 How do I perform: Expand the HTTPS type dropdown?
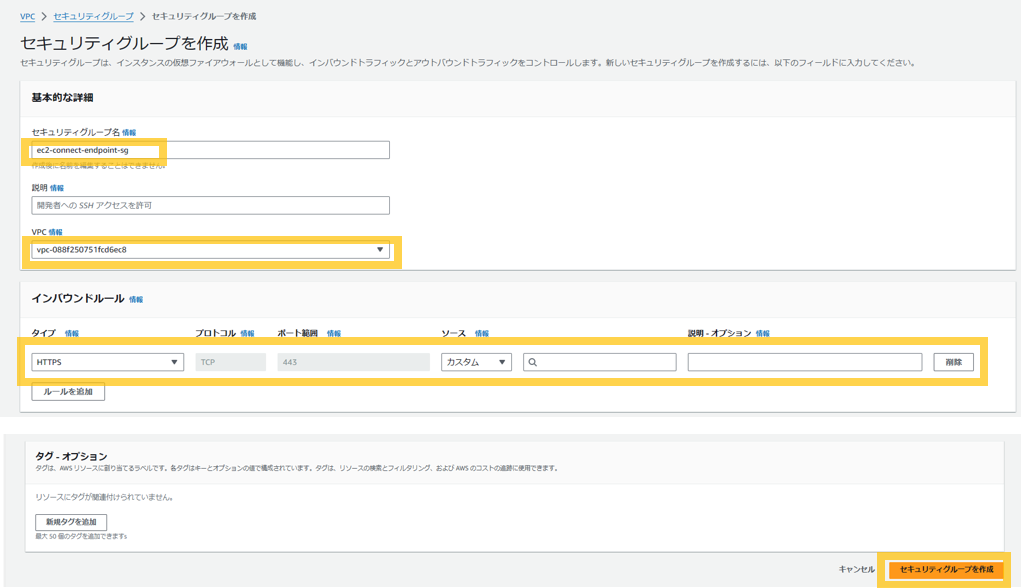(x=107, y=362)
